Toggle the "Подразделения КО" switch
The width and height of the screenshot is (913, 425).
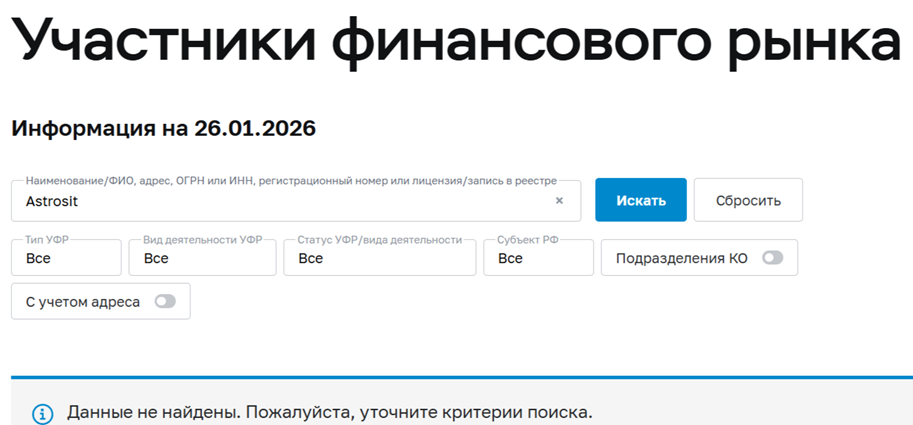tap(772, 258)
